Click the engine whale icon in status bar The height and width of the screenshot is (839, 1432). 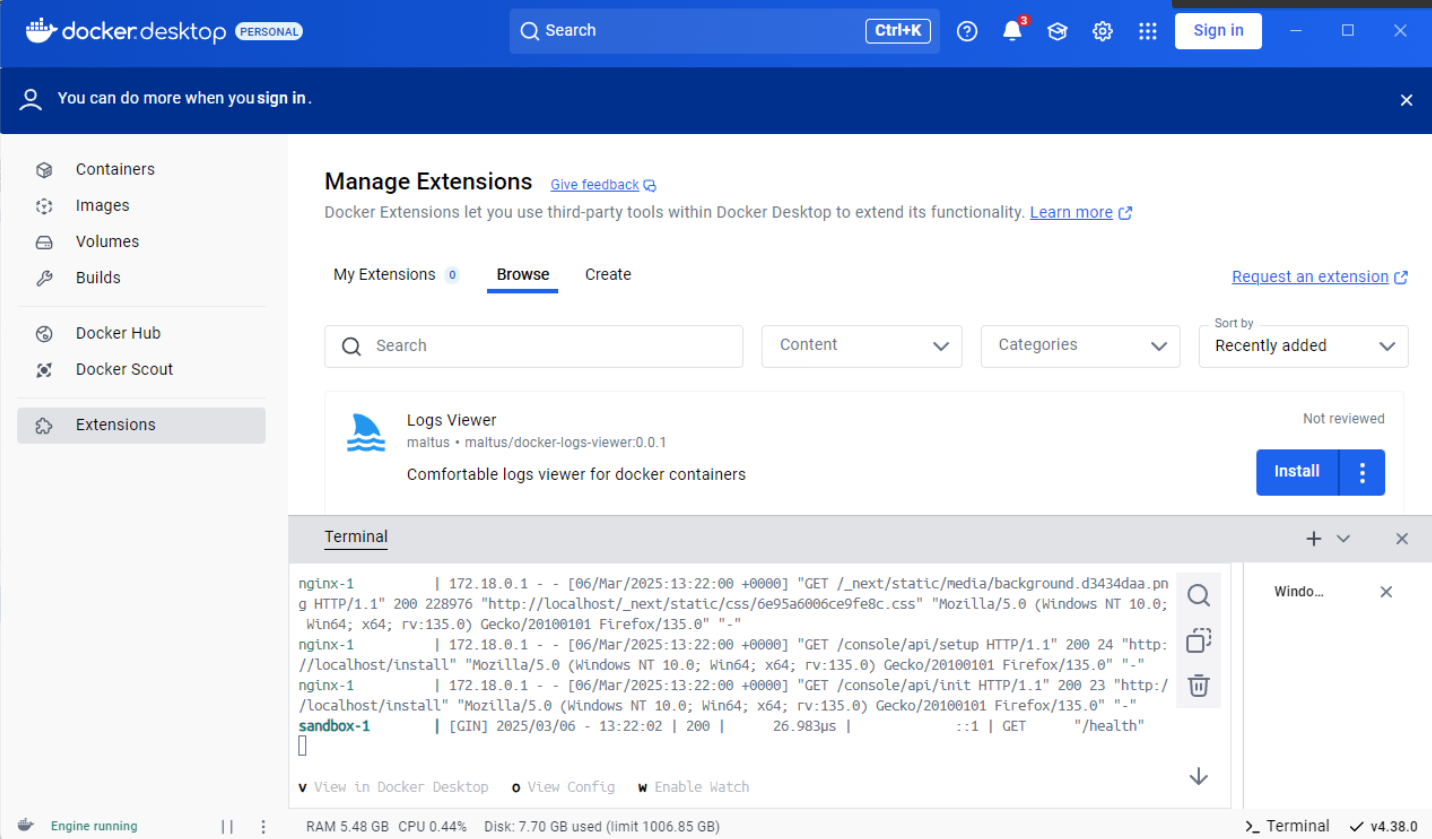26,826
